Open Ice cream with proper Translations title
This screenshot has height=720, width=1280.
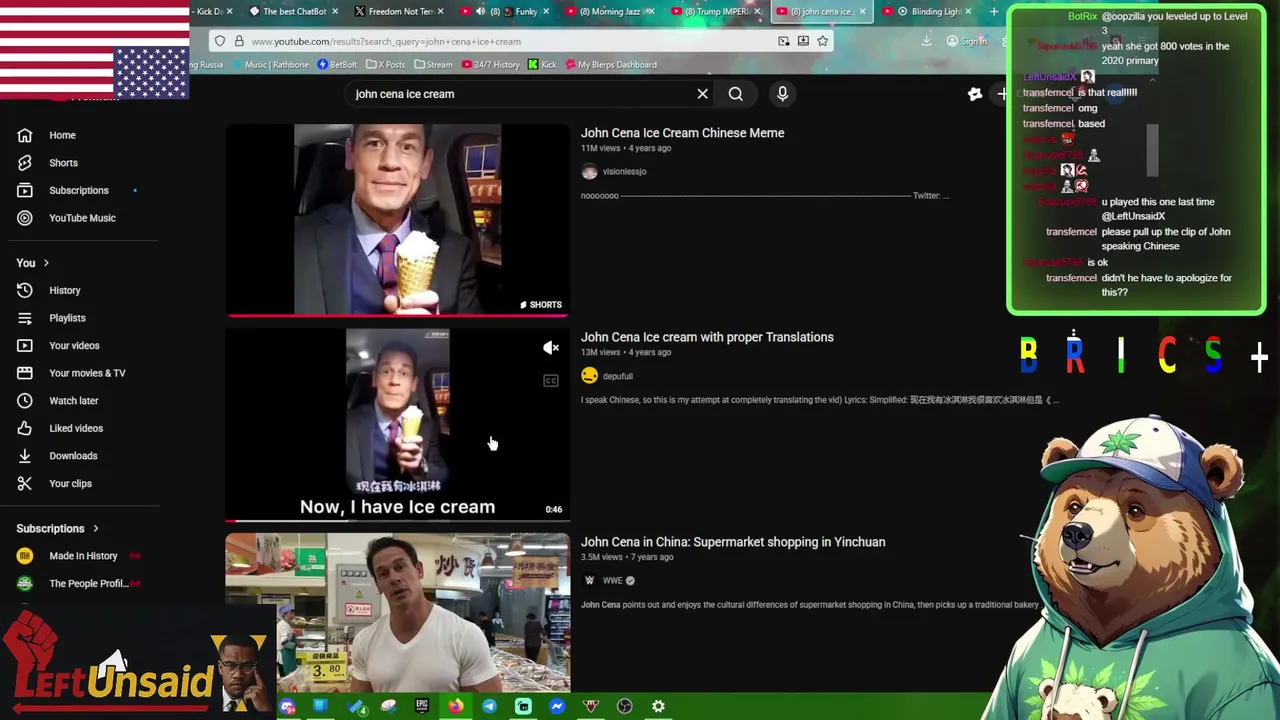(707, 337)
